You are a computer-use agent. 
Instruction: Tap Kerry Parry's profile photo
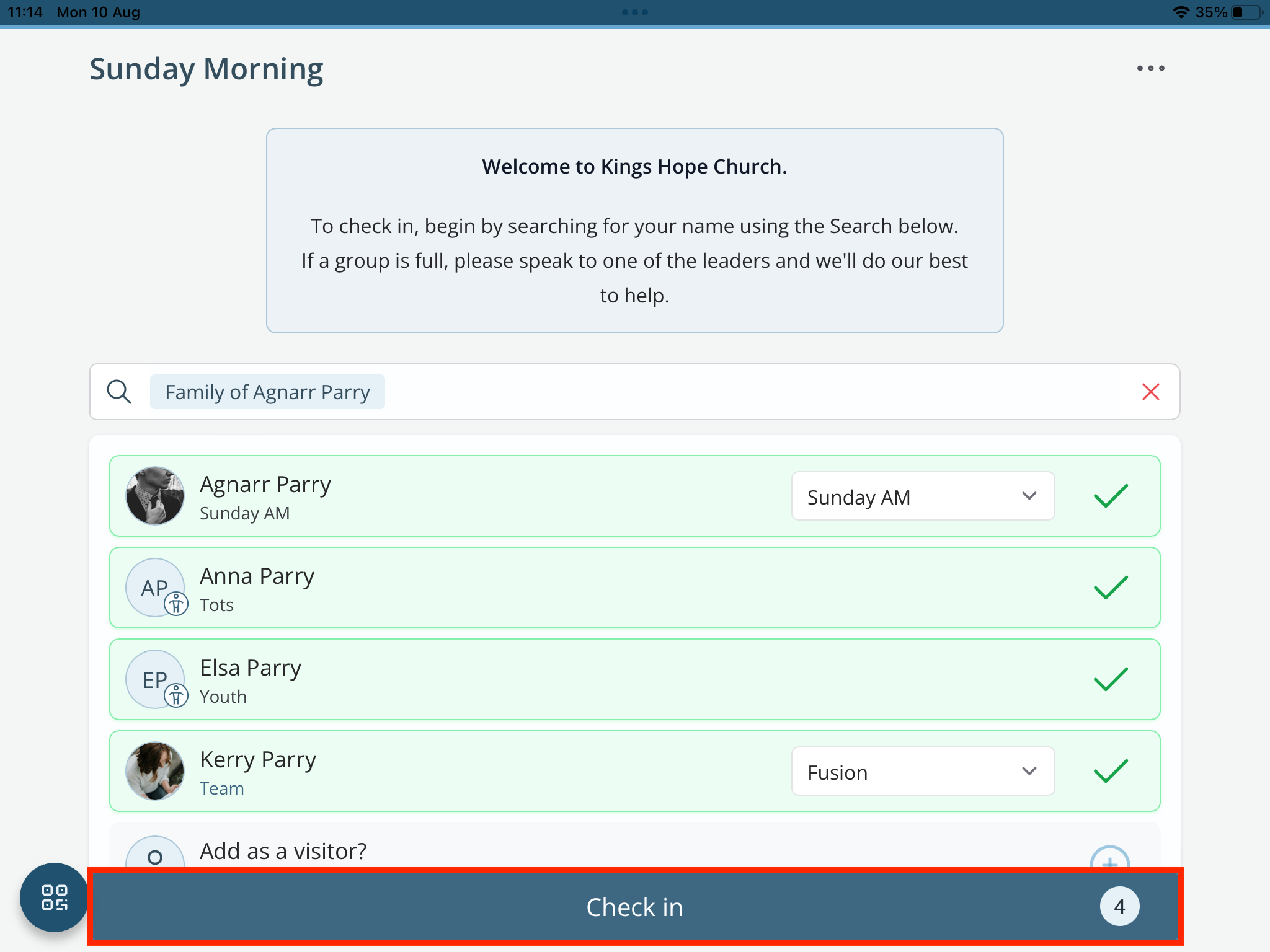(155, 771)
